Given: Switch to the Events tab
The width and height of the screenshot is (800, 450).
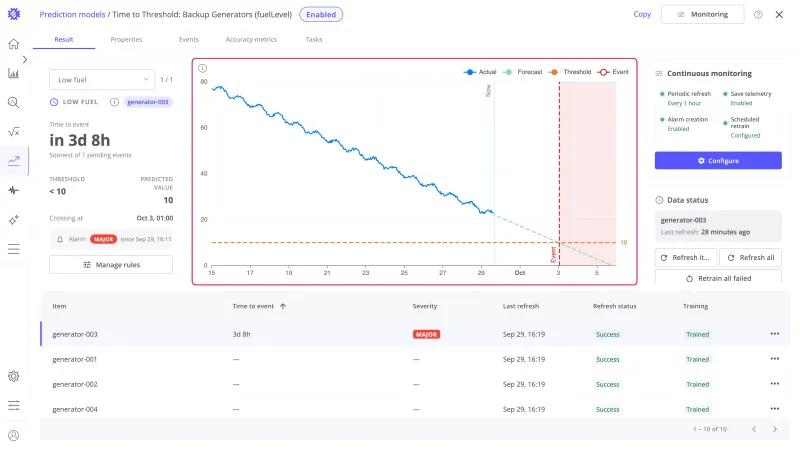Looking at the screenshot, I should point(188,39).
